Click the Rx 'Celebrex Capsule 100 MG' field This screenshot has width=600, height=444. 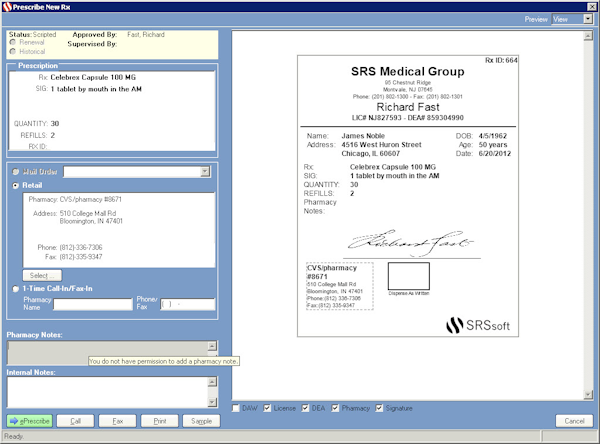coord(93,77)
